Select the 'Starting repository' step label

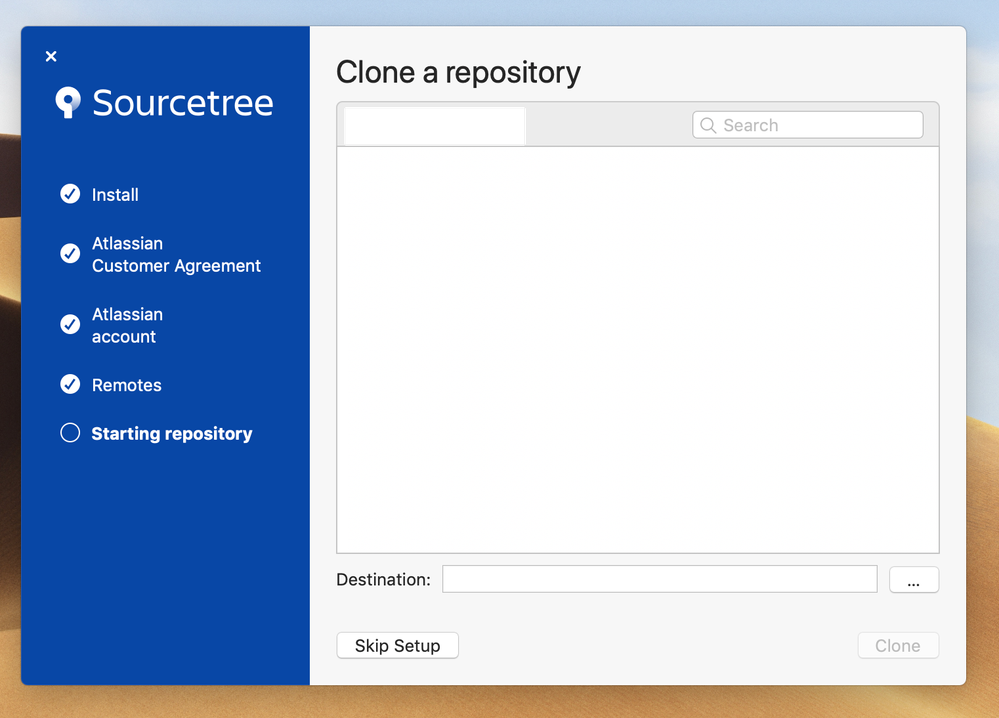(x=171, y=434)
